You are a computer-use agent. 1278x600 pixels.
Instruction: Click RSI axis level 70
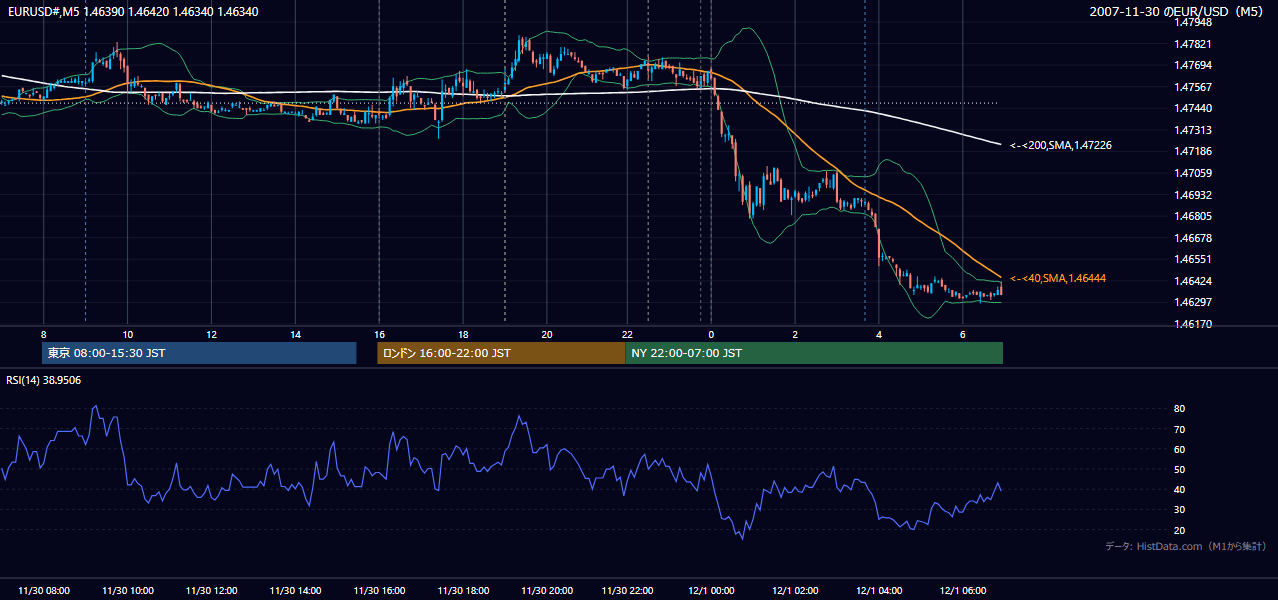1179,429
